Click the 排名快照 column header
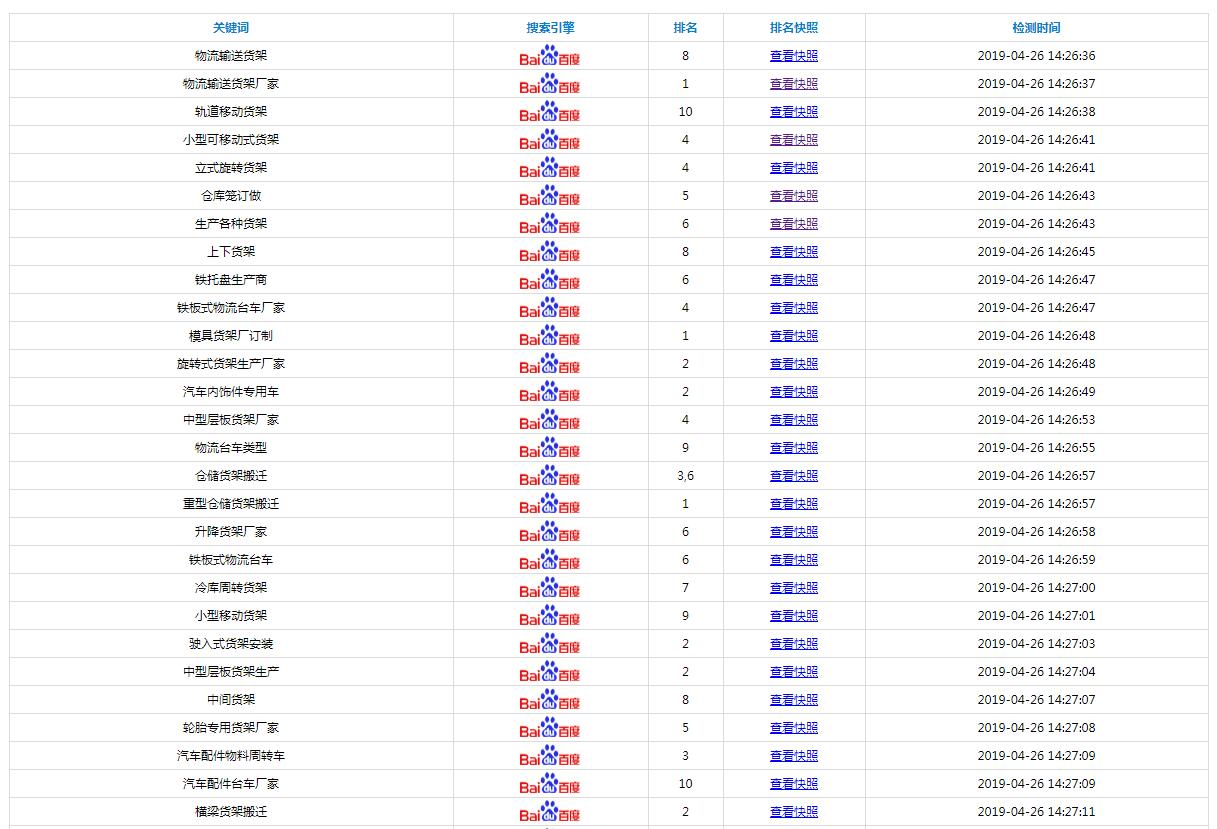Image resolution: width=1217 pixels, height=829 pixels. [794, 28]
